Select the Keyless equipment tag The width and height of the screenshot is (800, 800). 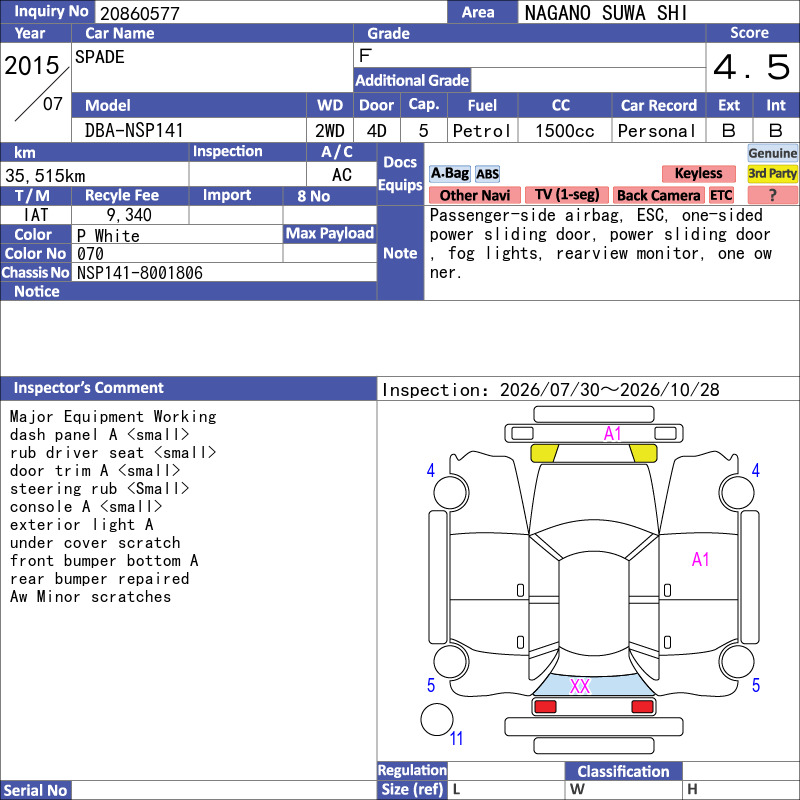pyautogui.click(x=698, y=173)
